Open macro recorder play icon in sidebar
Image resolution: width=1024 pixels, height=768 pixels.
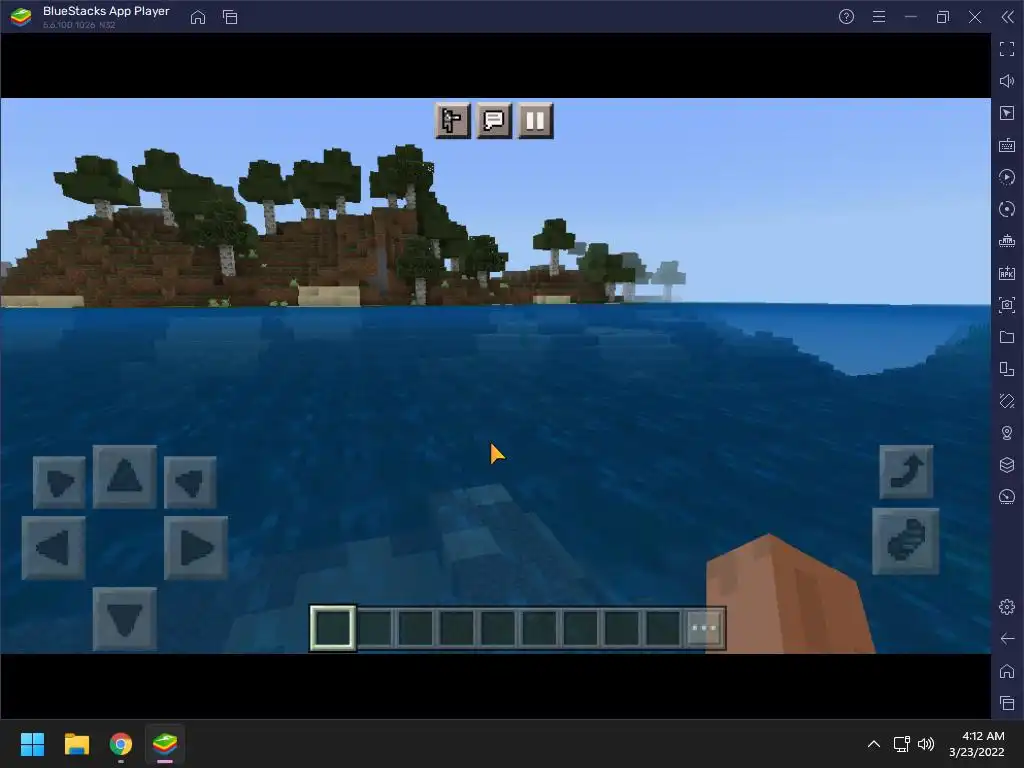click(1007, 177)
